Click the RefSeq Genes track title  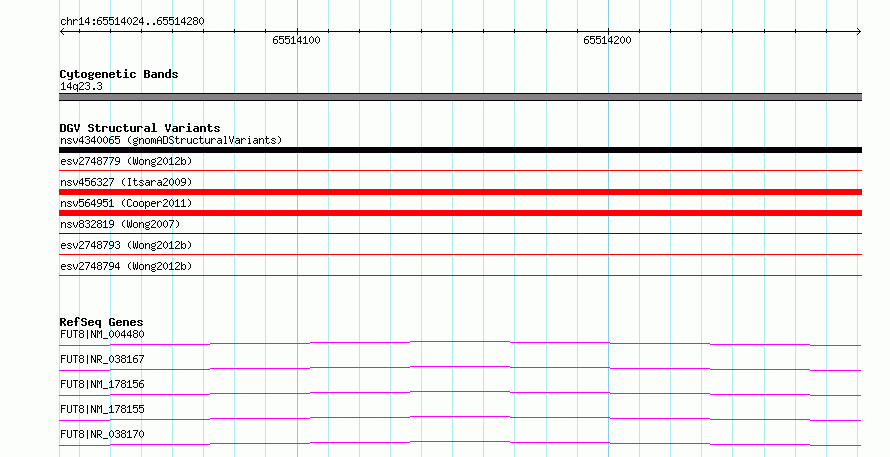click(x=101, y=322)
